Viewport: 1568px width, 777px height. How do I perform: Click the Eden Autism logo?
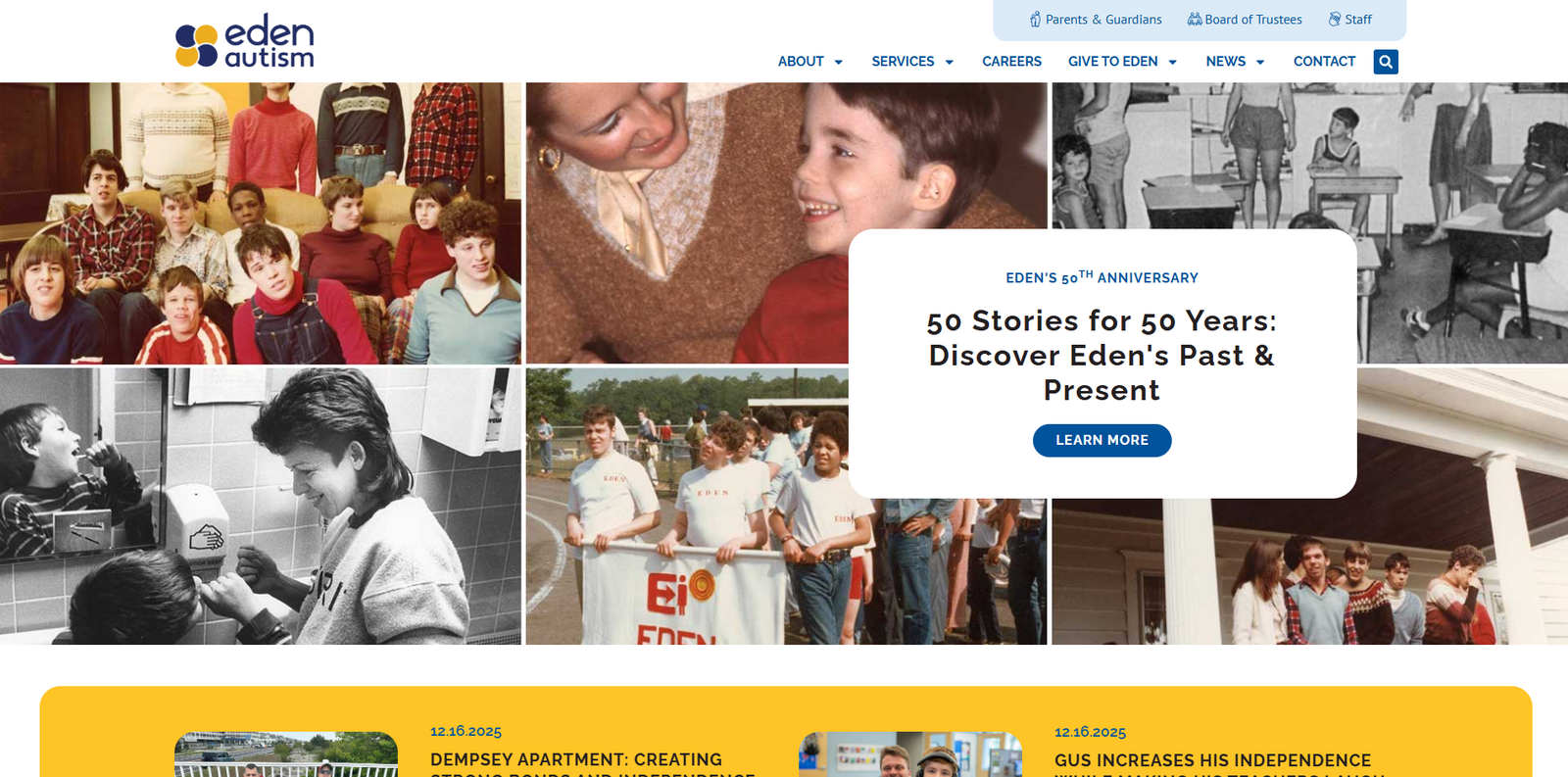click(x=245, y=41)
